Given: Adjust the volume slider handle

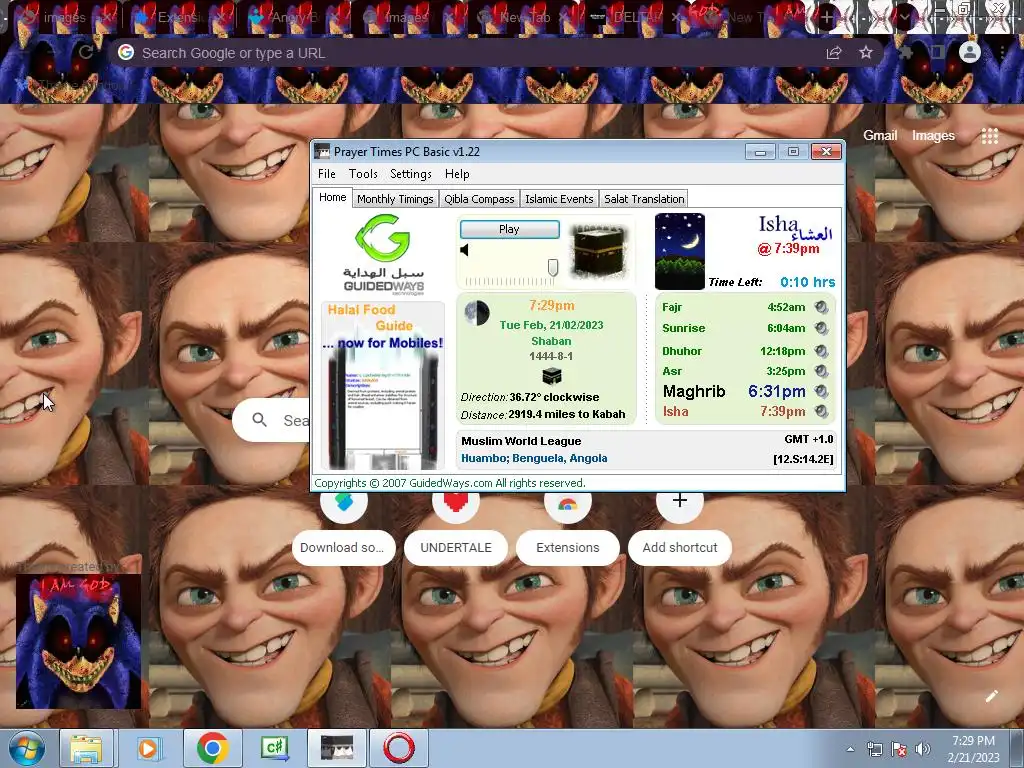Looking at the screenshot, I should [552, 268].
